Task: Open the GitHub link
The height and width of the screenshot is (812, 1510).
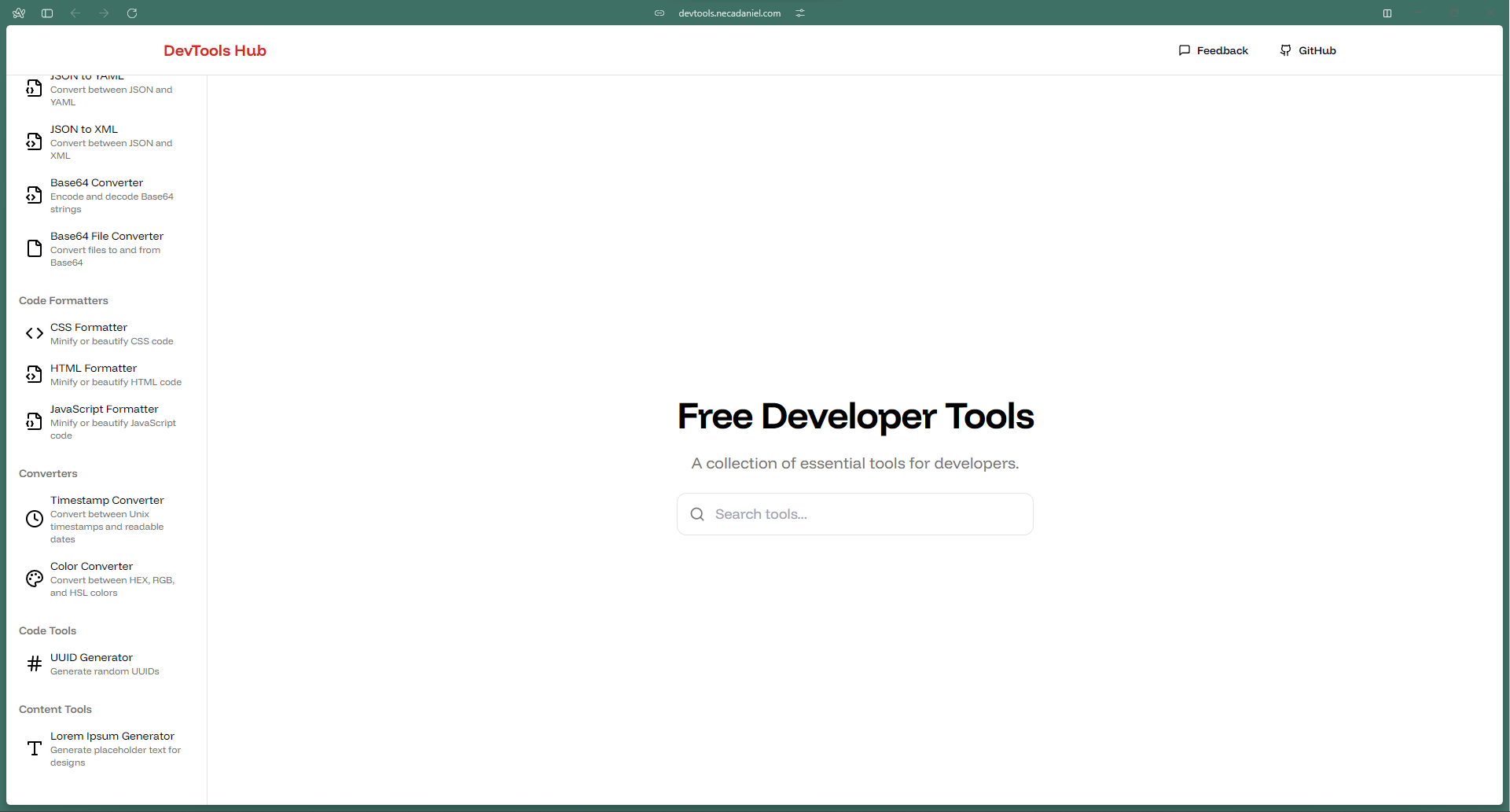Action: click(1308, 50)
